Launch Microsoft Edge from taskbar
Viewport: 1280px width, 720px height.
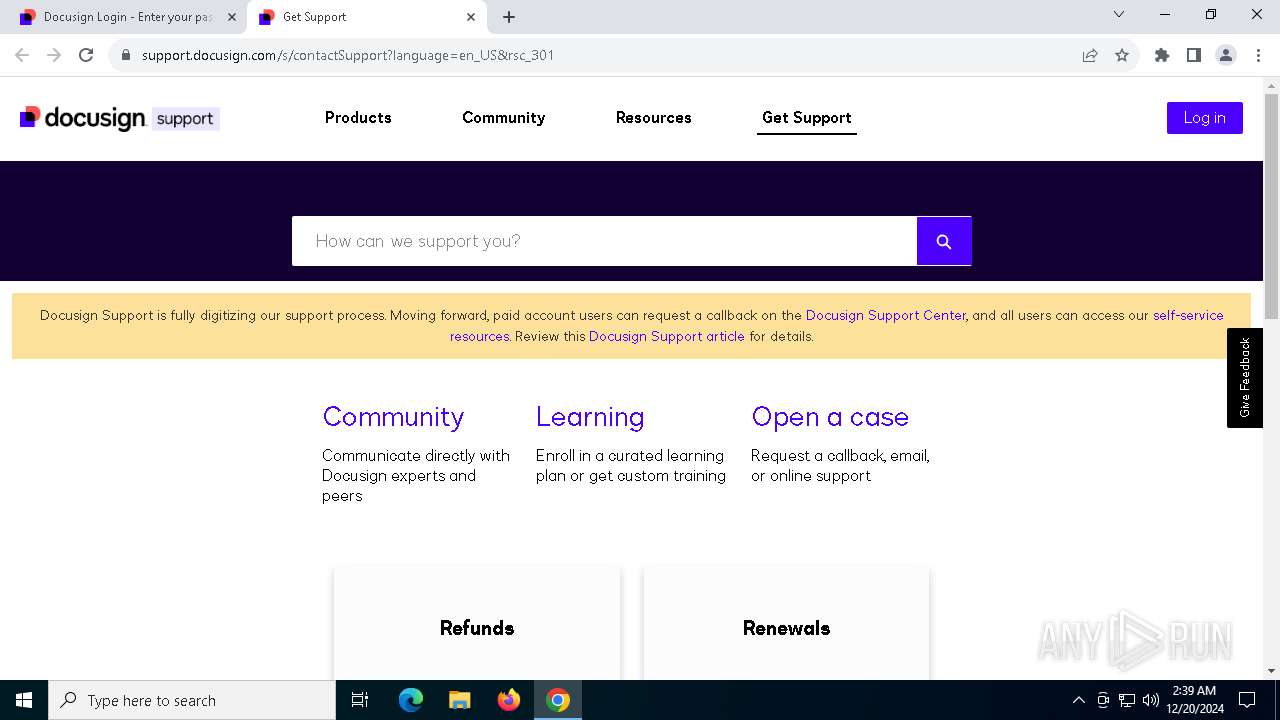click(x=411, y=700)
